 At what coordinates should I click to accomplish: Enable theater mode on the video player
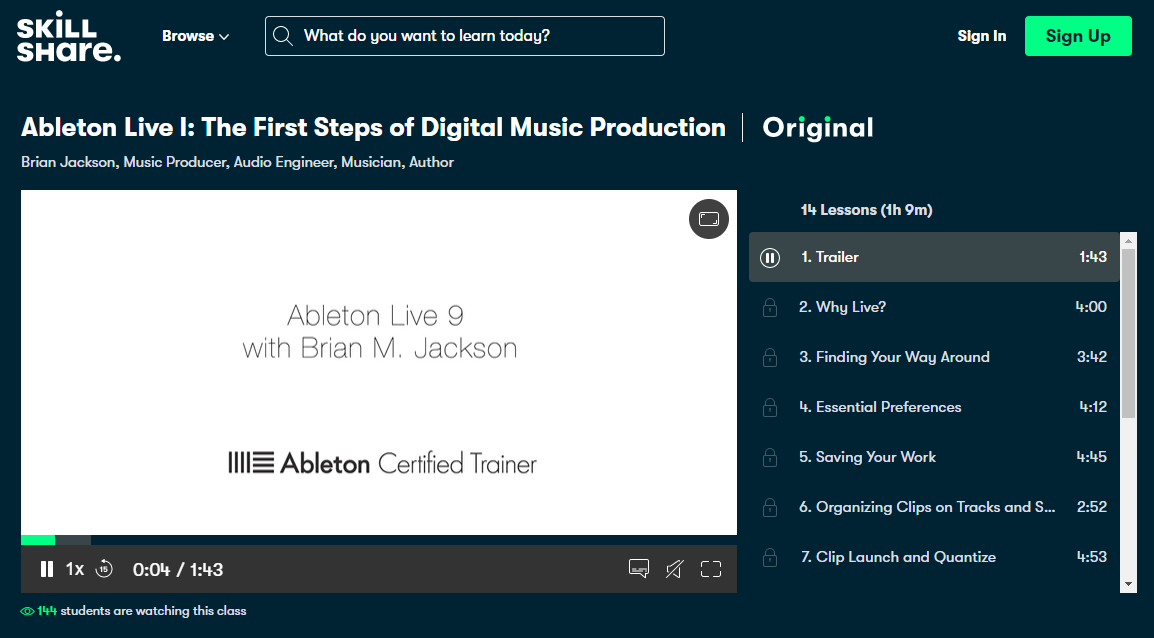pos(708,218)
